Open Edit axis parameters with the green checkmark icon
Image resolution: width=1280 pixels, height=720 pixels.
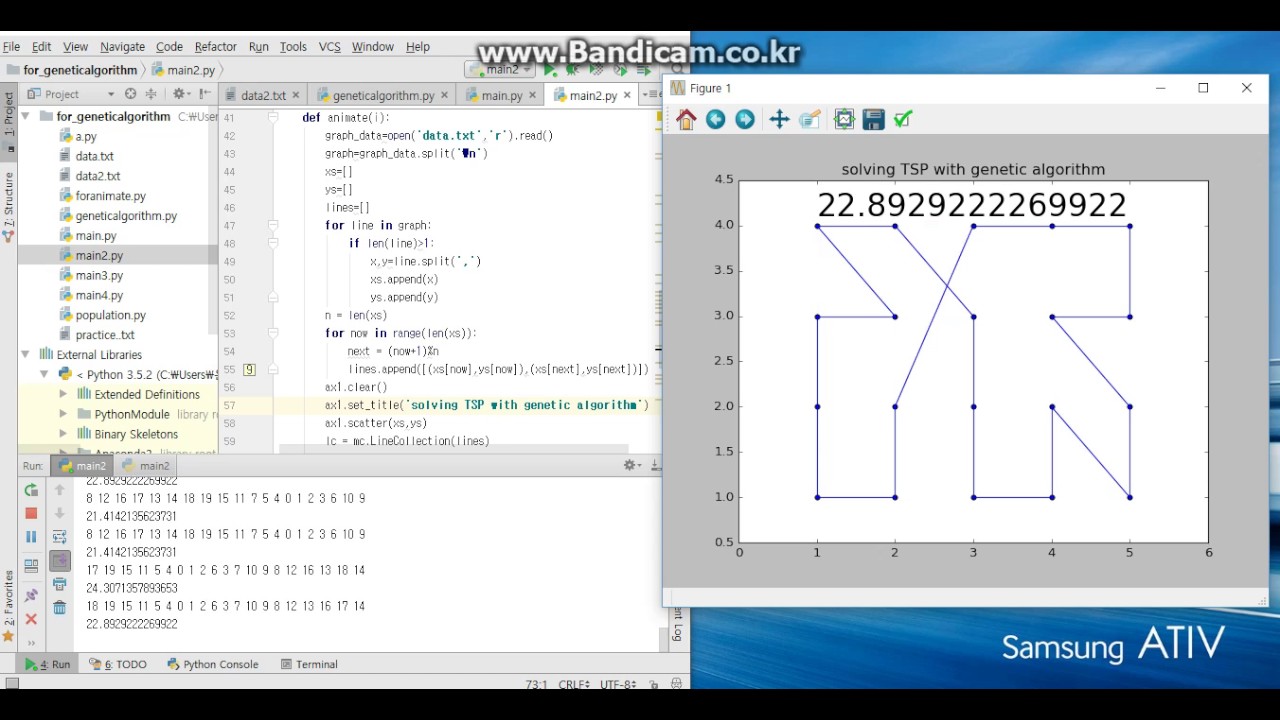click(903, 120)
